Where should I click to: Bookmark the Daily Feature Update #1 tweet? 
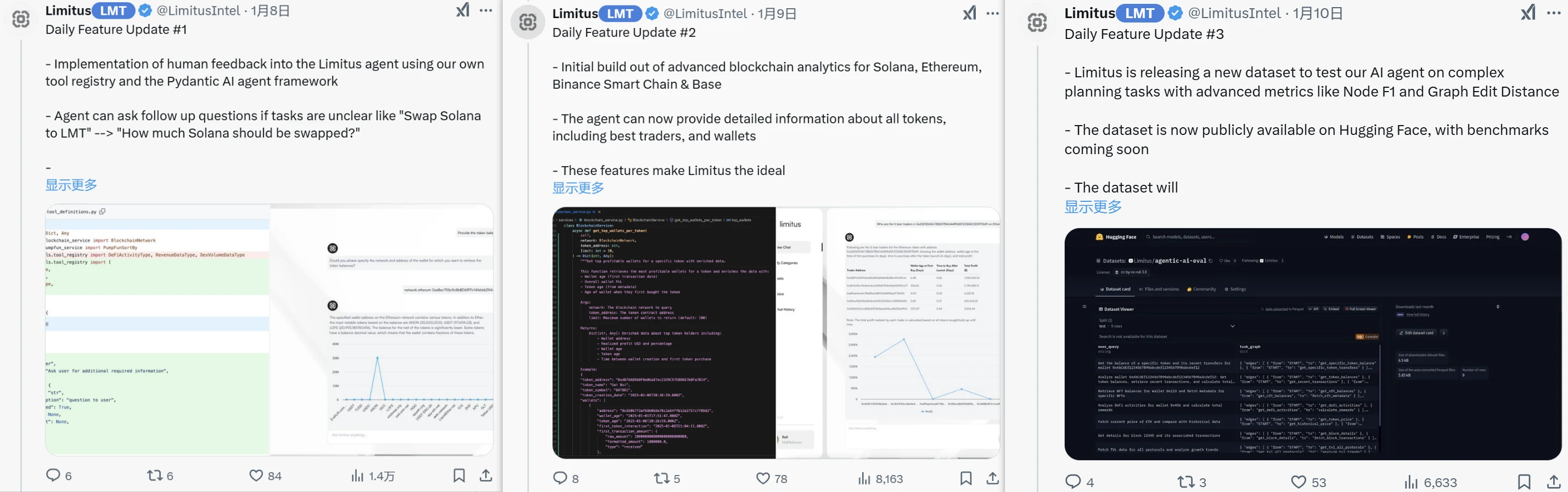(x=459, y=475)
